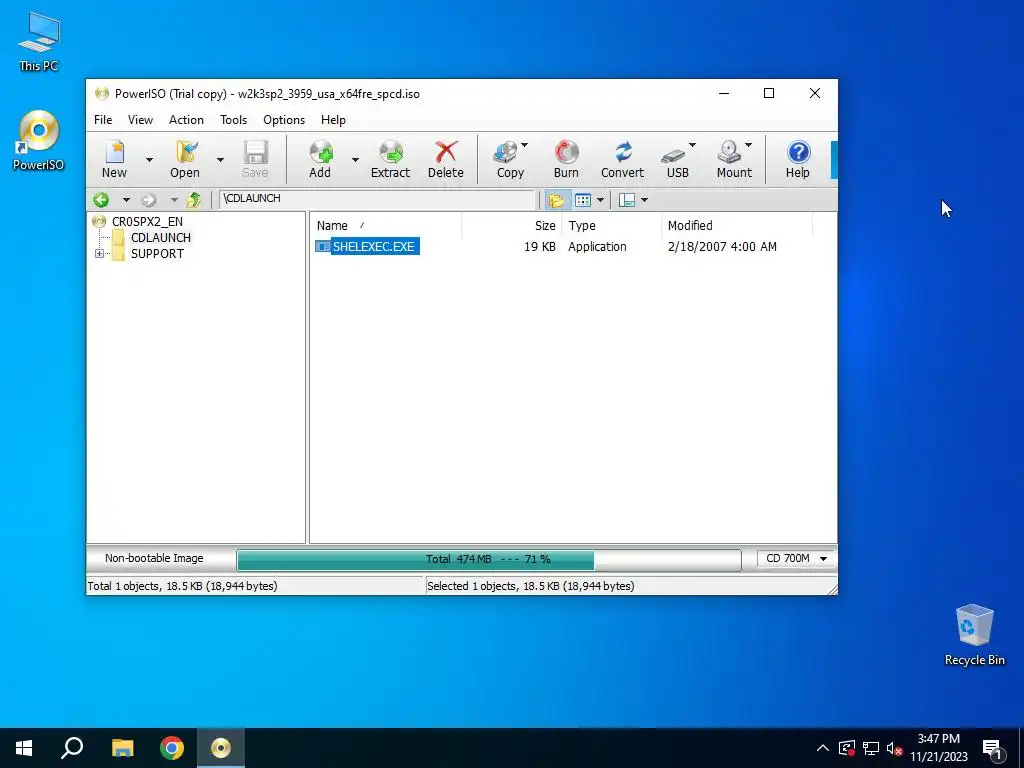The height and width of the screenshot is (768, 1024).
Task: Sort by the Size column header
Action: point(511,226)
